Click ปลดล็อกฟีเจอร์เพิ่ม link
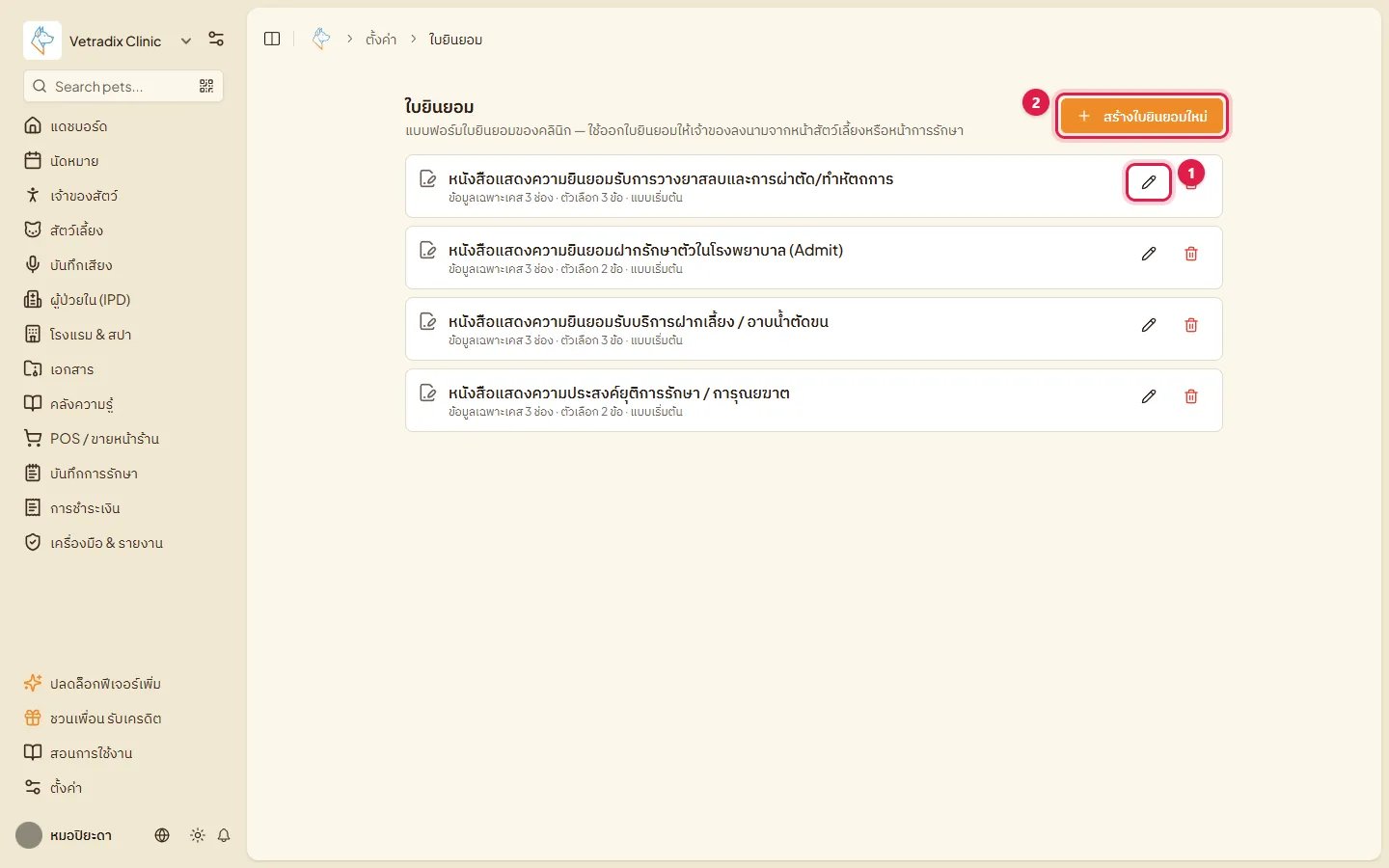This screenshot has height=868, width=1389. click(123, 684)
